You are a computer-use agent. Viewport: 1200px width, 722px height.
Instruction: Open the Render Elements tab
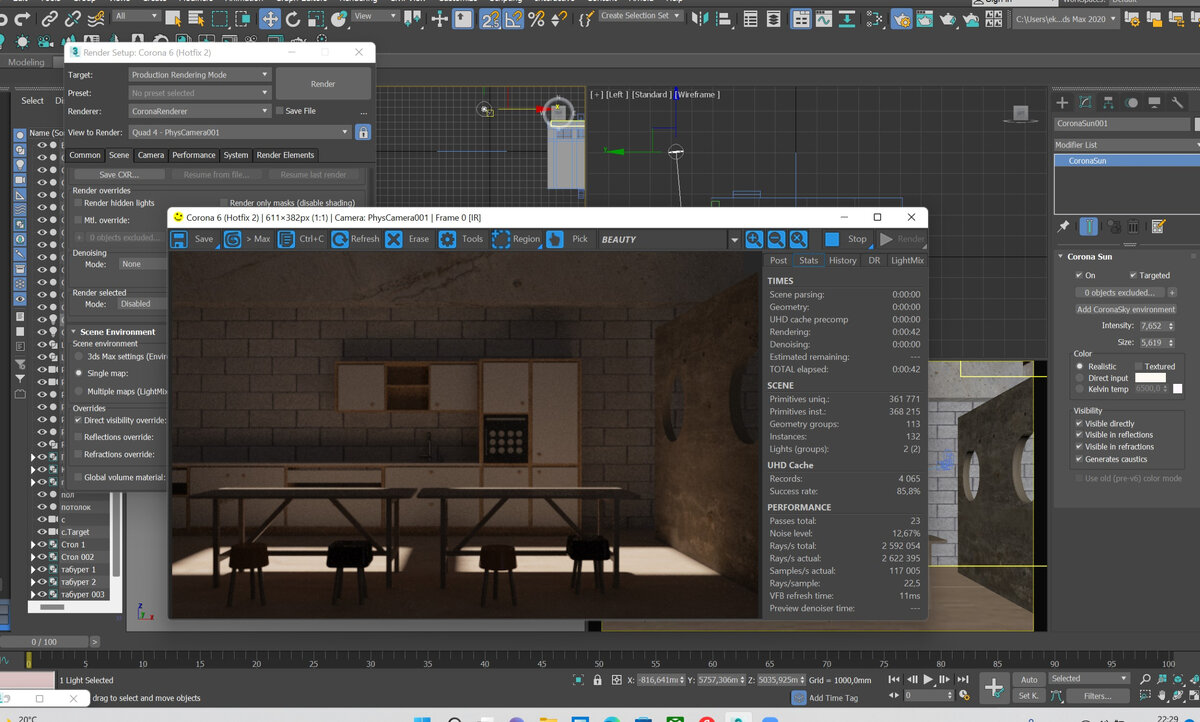(285, 155)
